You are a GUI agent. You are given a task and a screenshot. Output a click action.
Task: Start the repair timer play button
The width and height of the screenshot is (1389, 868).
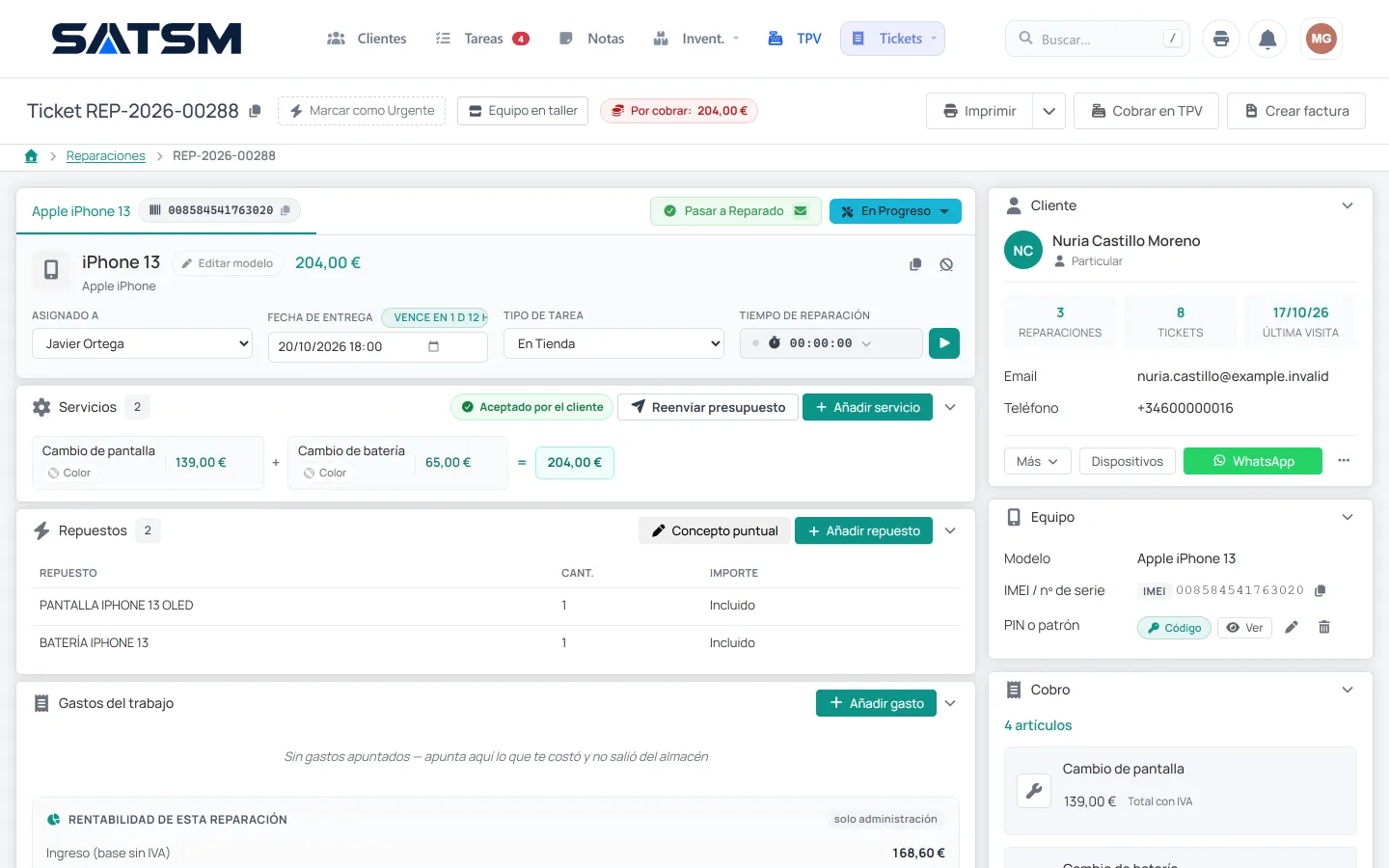click(944, 343)
